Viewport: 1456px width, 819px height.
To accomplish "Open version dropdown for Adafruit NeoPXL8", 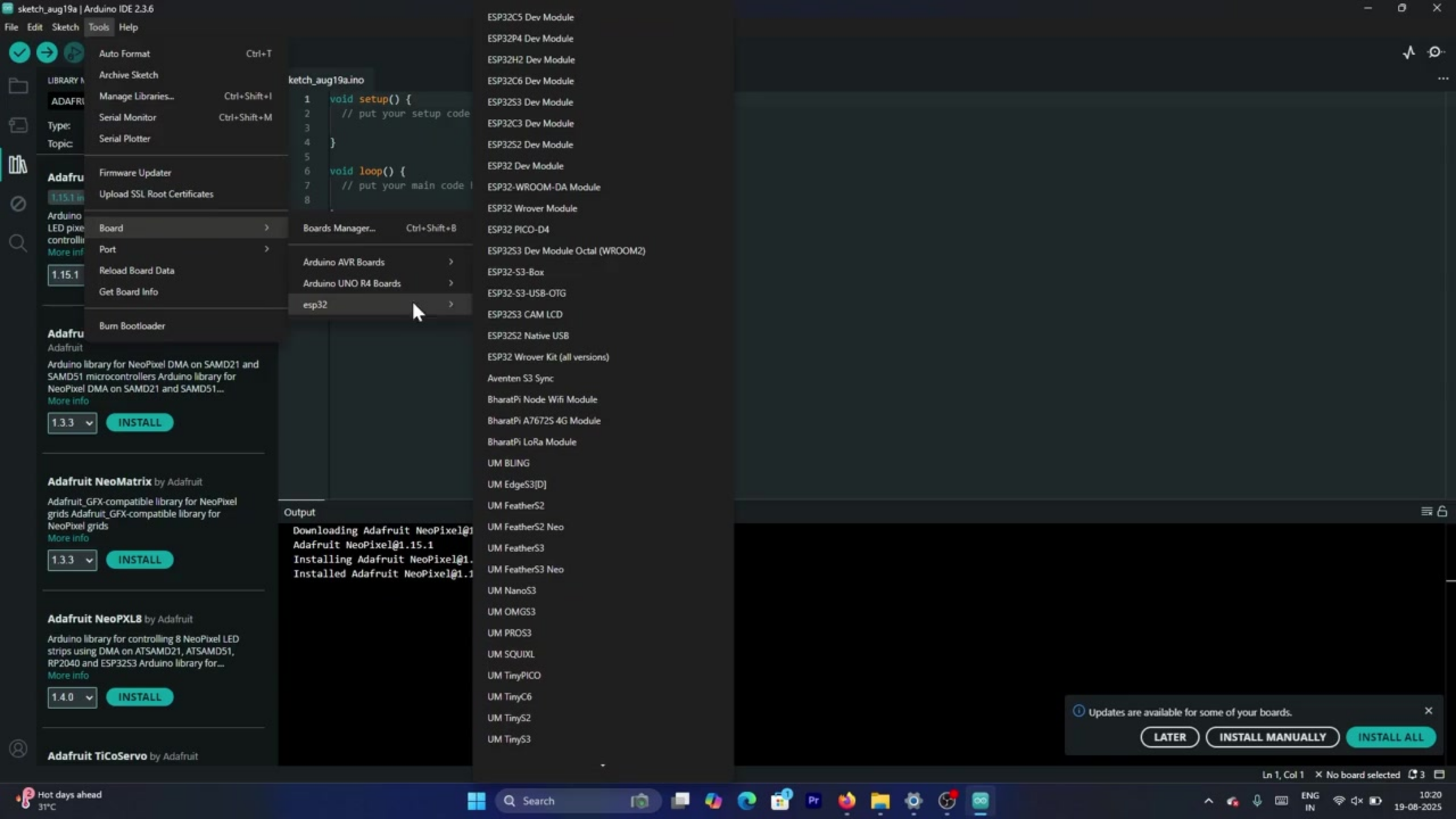I will (72, 697).
